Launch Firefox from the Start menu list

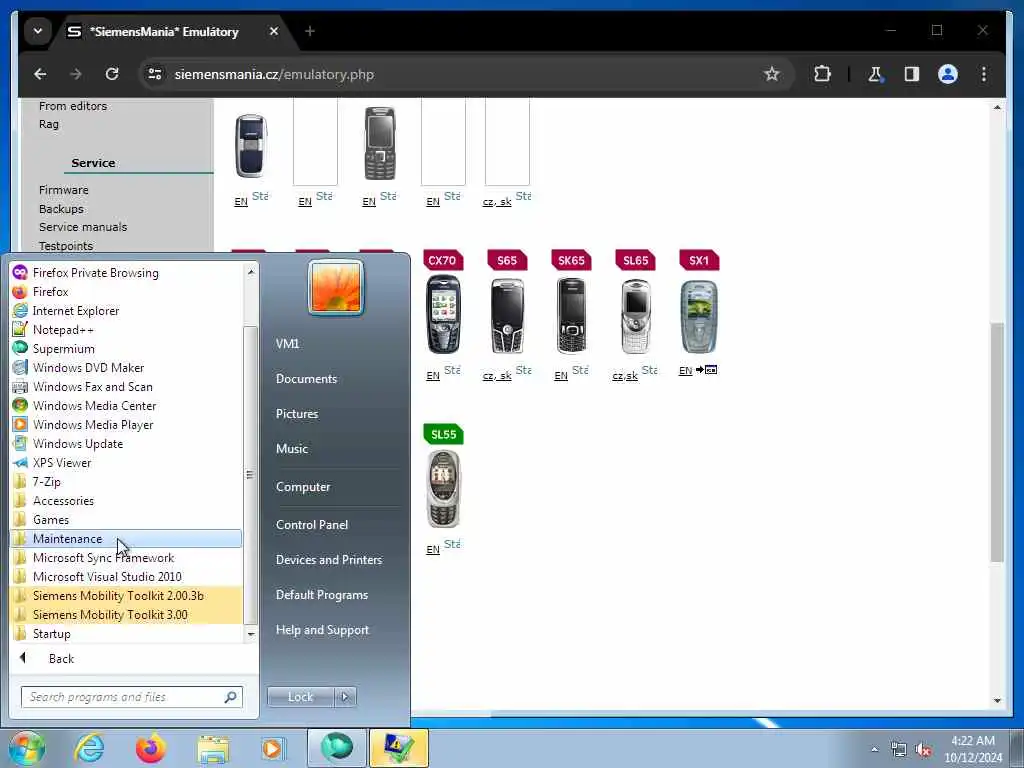coord(127,292)
